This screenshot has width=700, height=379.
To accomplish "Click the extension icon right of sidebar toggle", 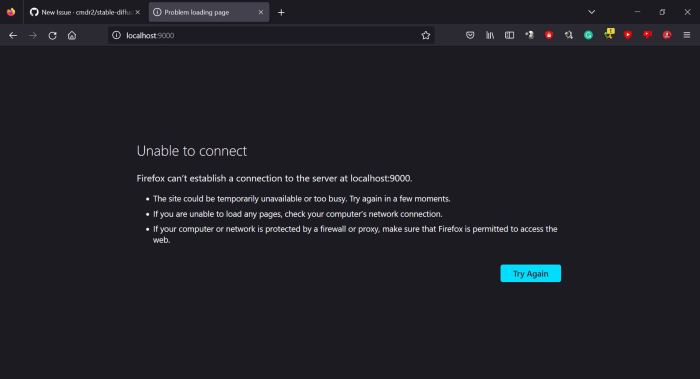I will point(529,35).
